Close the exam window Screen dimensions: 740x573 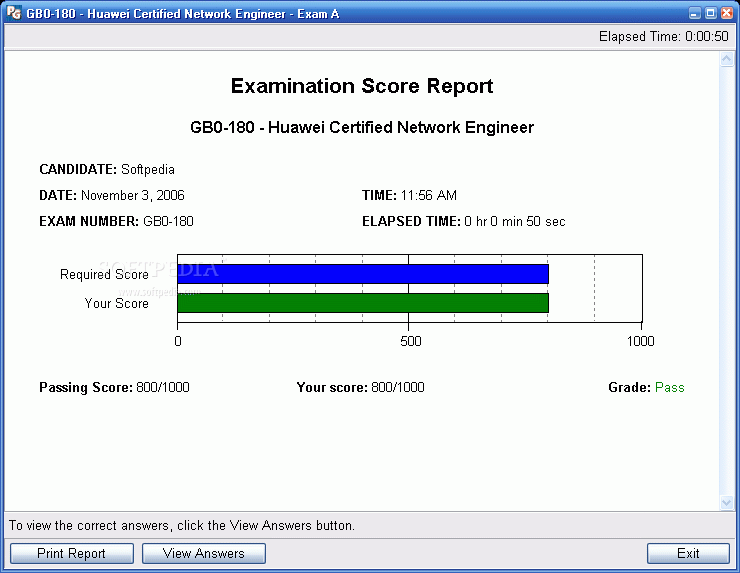[727, 13]
